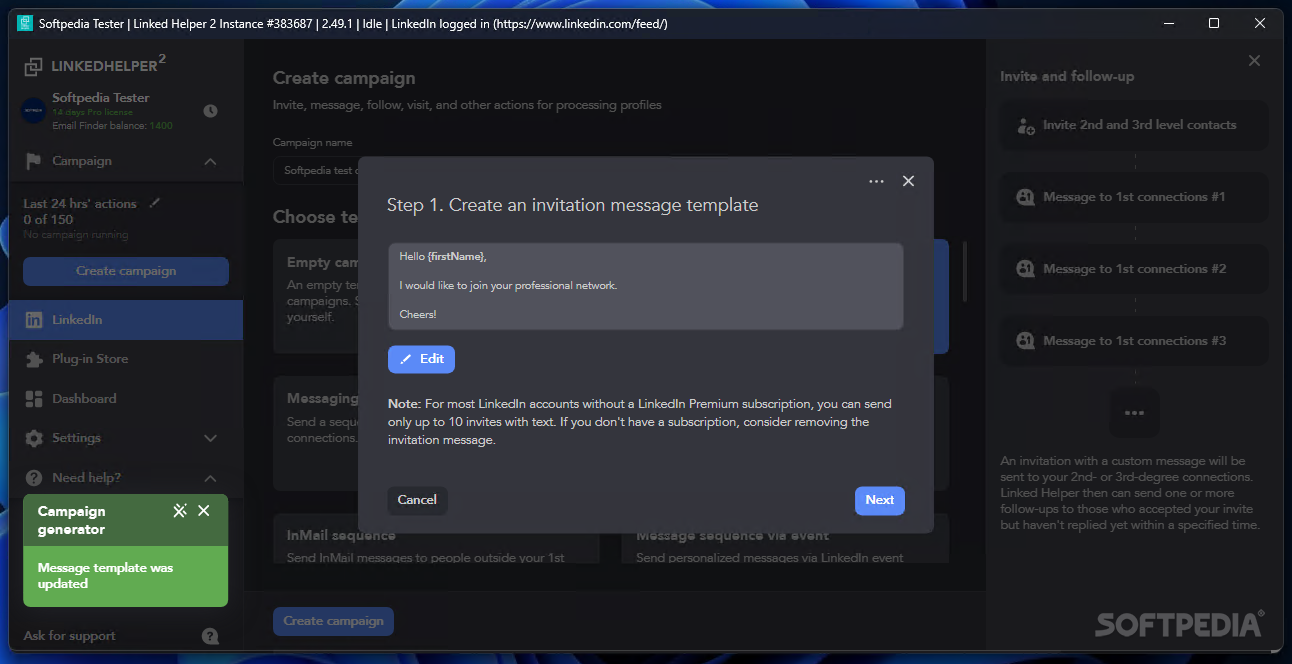This screenshot has width=1292, height=664.
Task: Click the Message to 1st connections #1 icon
Action: pos(1025,197)
